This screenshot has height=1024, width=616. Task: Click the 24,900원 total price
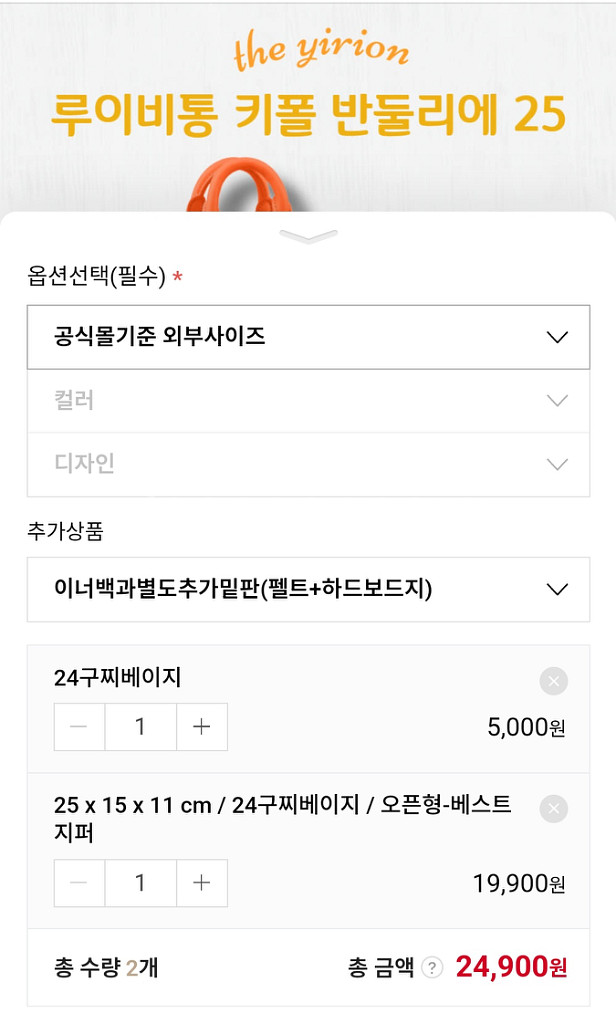coord(511,967)
